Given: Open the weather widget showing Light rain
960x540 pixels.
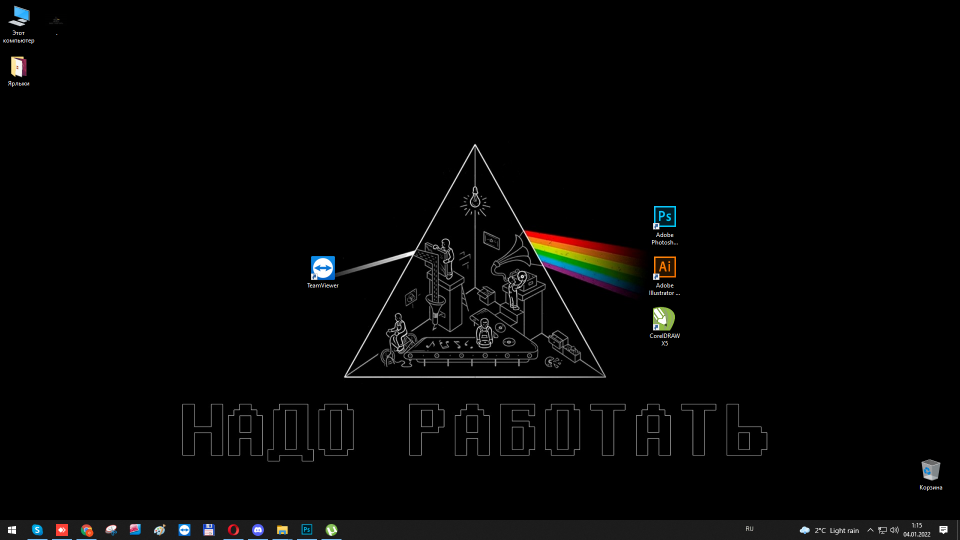Looking at the screenshot, I should pyautogui.click(x=830, y=530).
